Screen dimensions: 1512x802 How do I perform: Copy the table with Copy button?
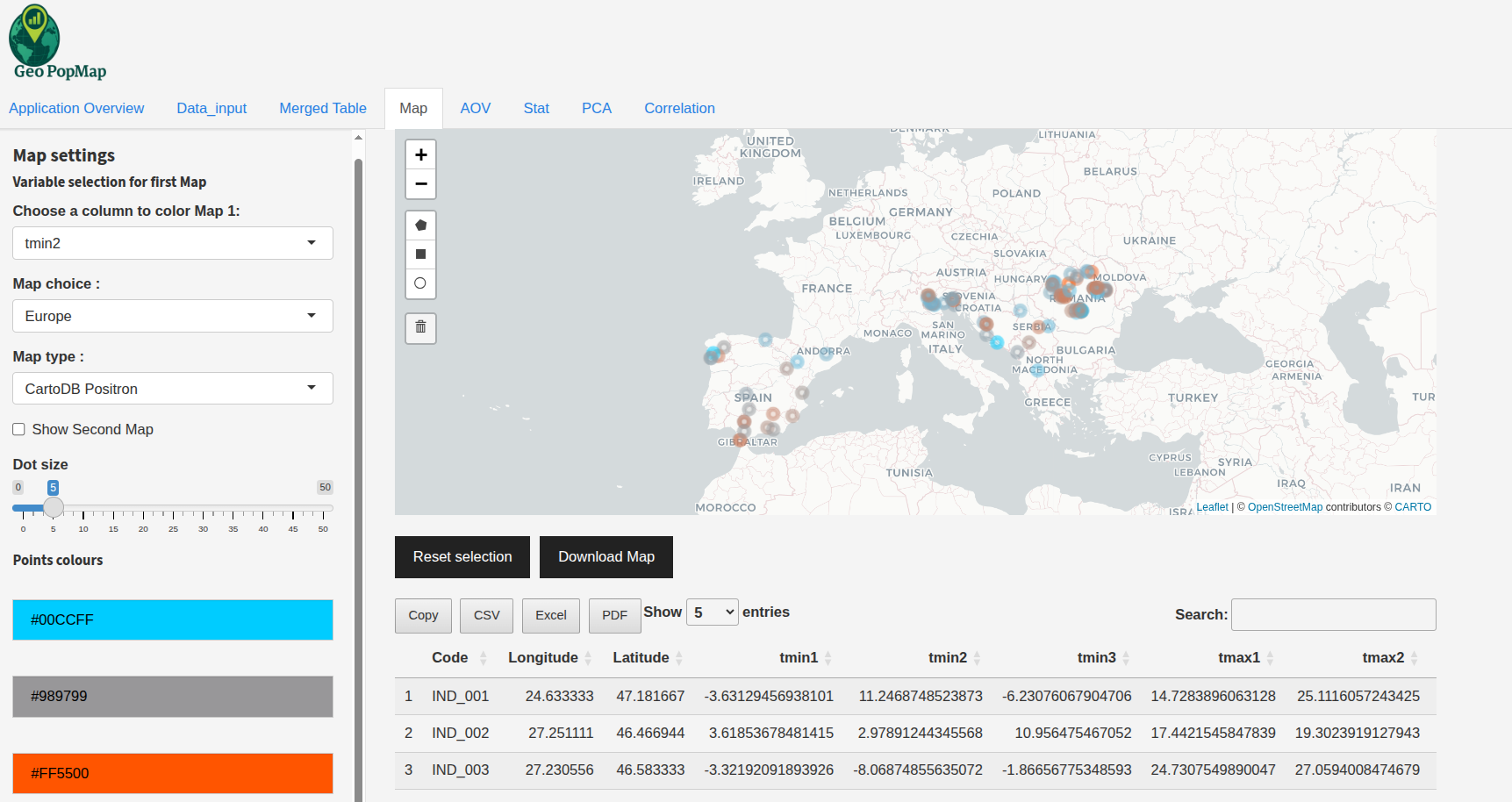pos(423,616)
